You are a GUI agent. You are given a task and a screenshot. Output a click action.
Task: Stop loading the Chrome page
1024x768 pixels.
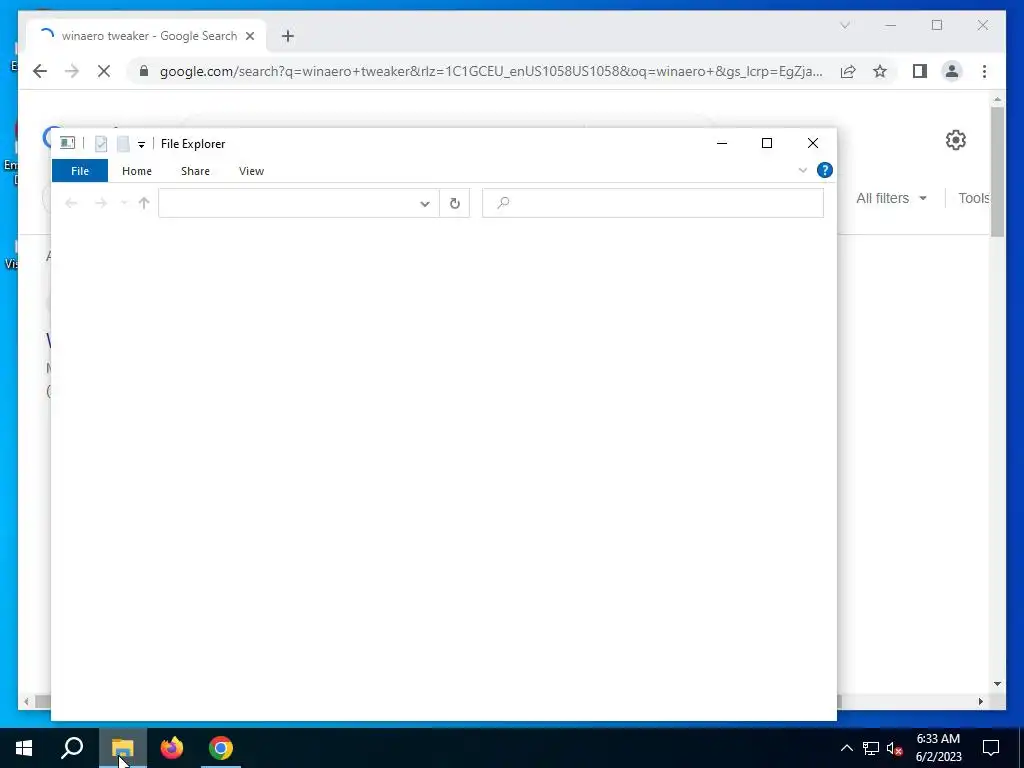(x=104, y=71)
